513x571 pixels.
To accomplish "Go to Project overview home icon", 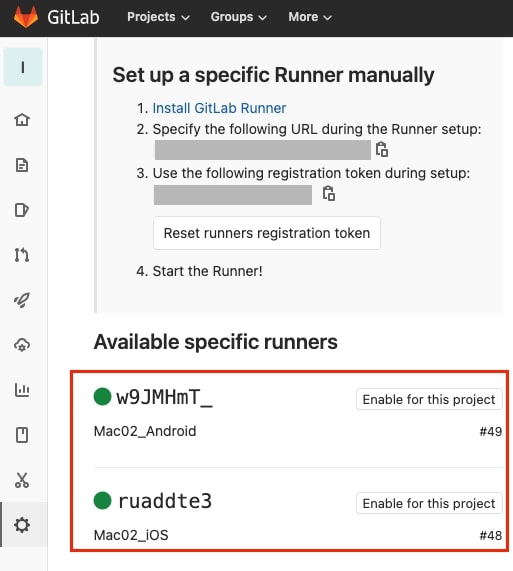I will click(22, 120).
